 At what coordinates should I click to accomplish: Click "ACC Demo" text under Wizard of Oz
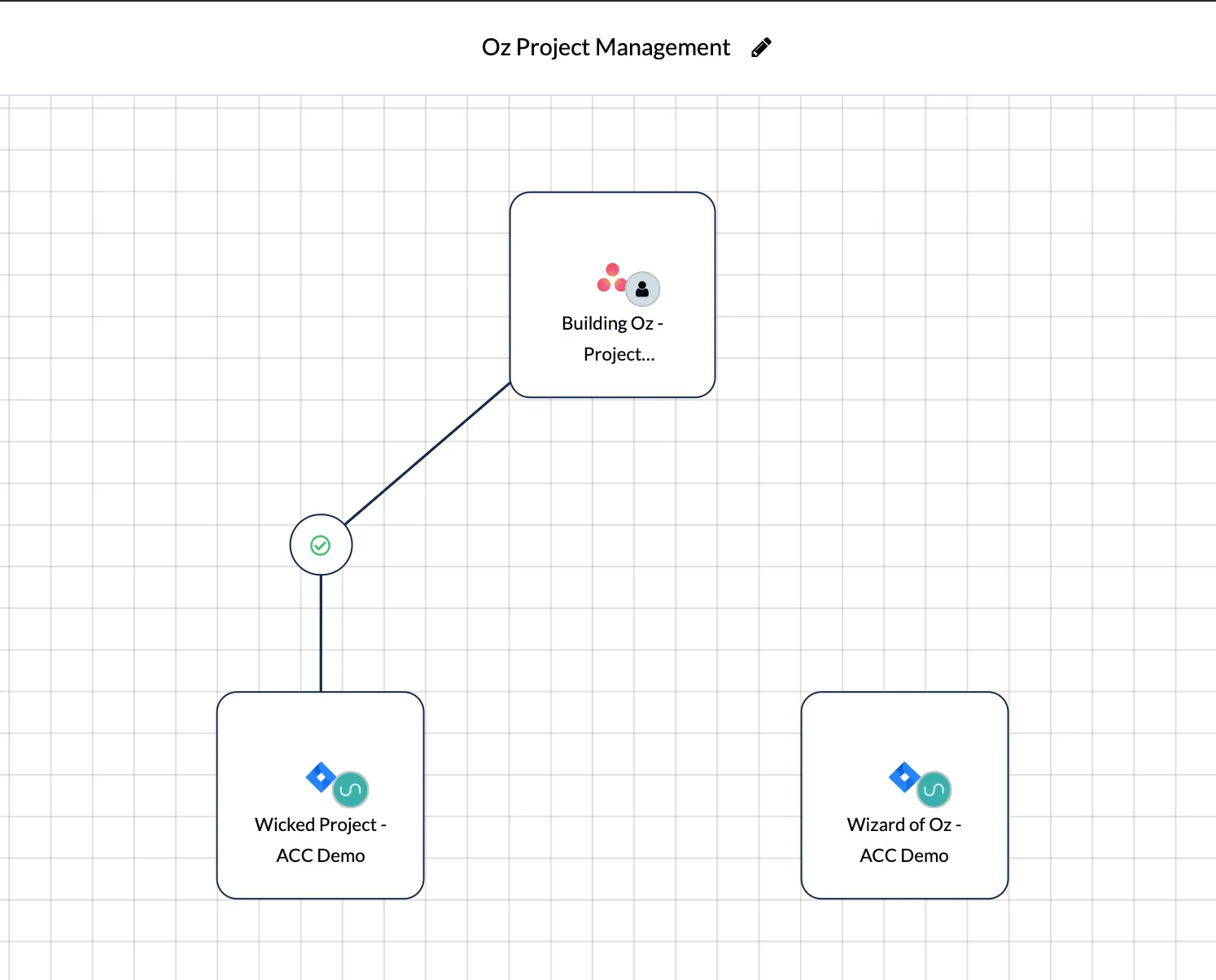(903, 855)
